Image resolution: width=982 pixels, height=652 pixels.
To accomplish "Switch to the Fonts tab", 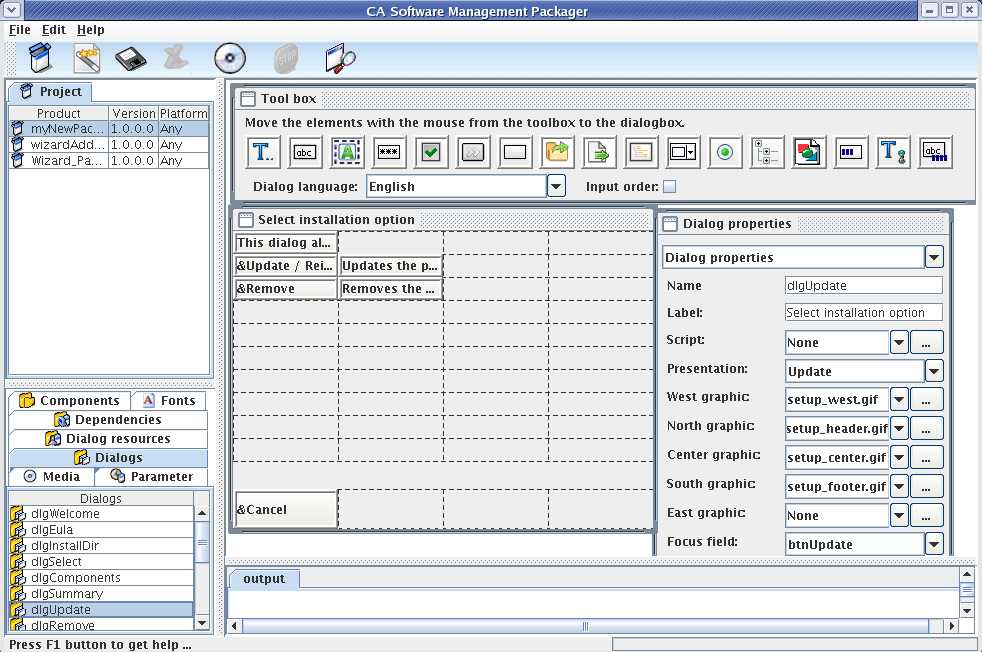I will click(168, 401).
